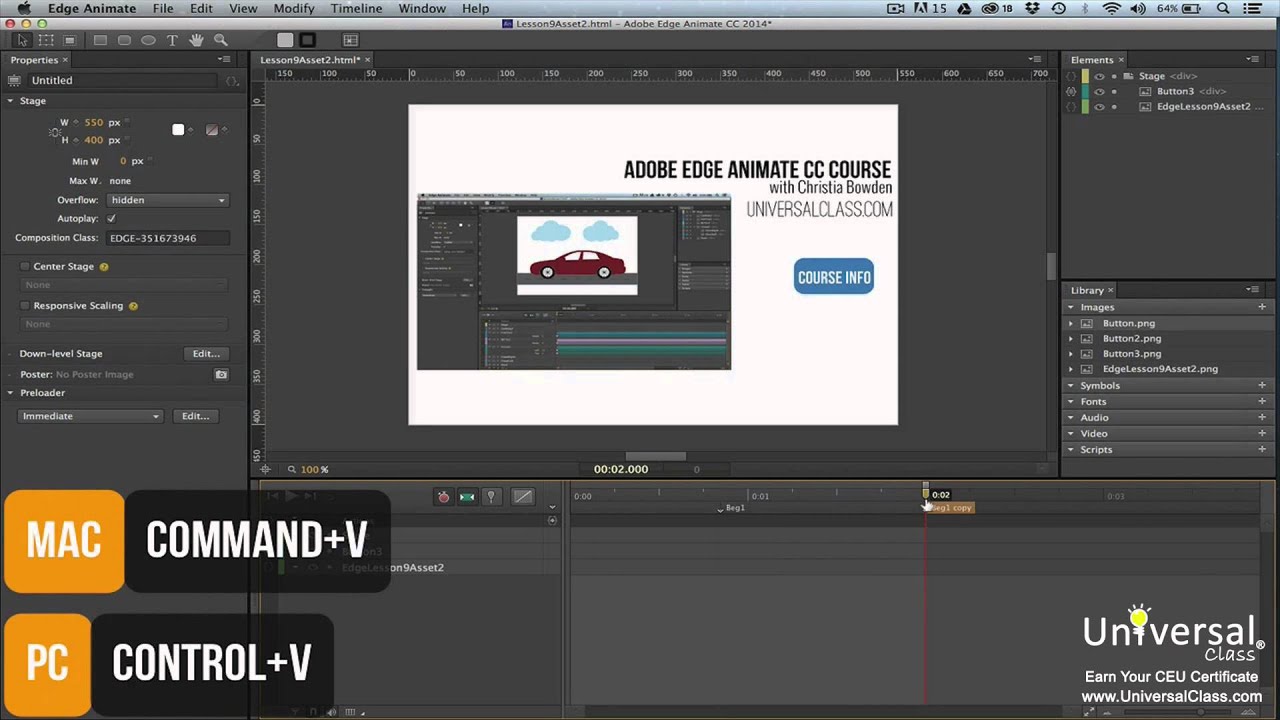
Task: Toggle lock dot for Stage element
Action: [x=1114, y=76]
